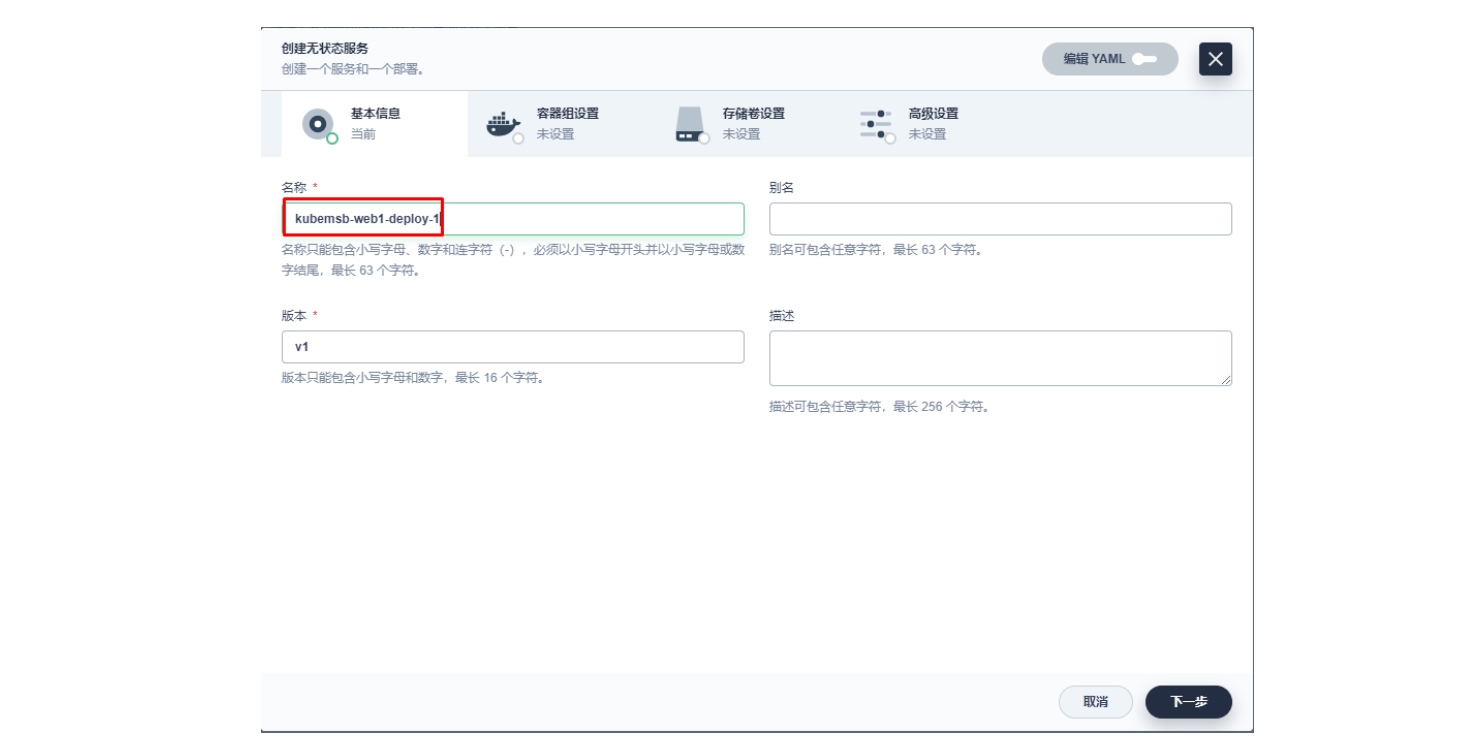Viewport: 1476px width, 746px height.
Task: Click the Docker whale 容器组设置 icon
Action: coord(504,124)
